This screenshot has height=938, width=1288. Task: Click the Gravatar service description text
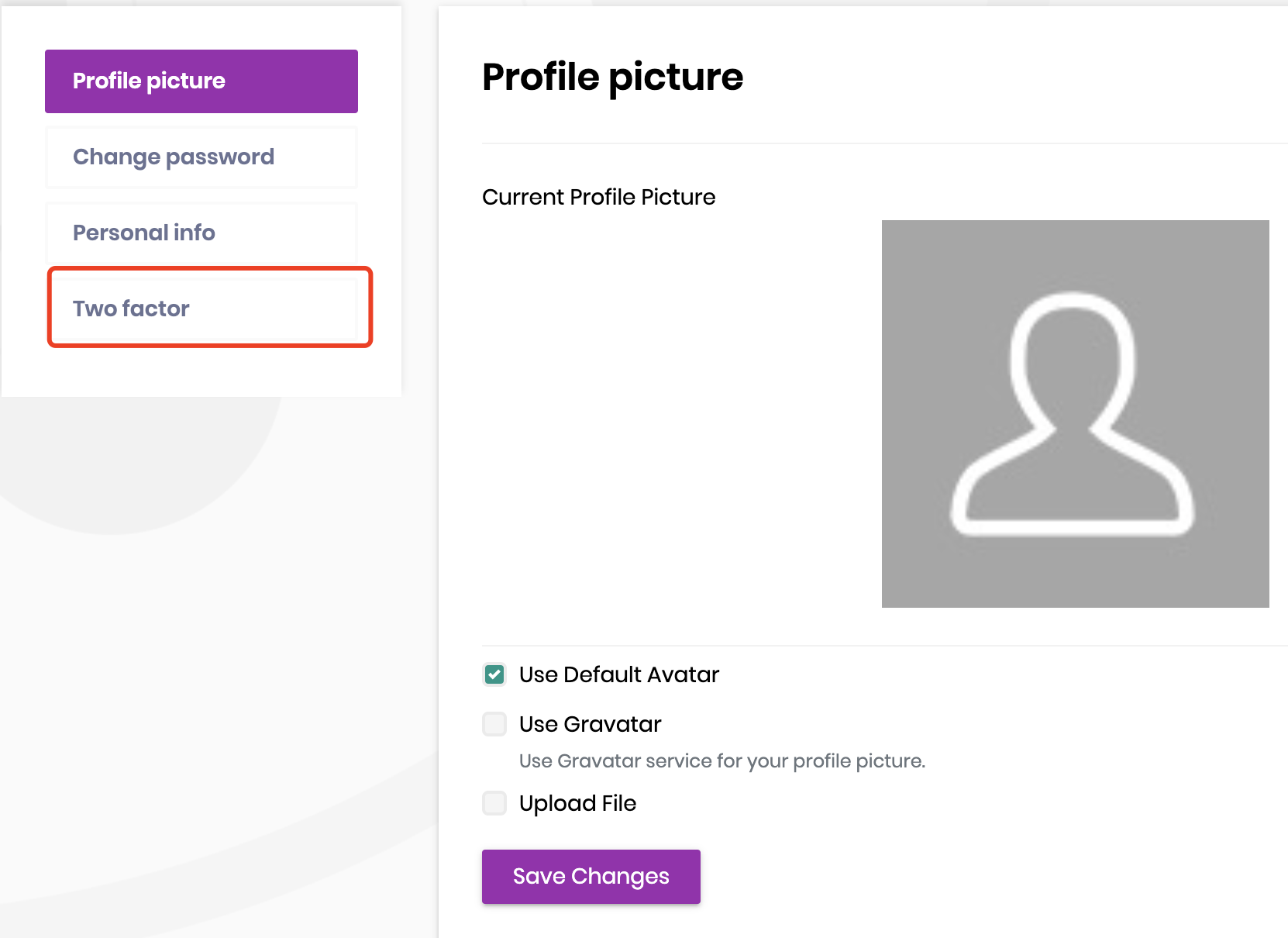(x=721, y=761)
